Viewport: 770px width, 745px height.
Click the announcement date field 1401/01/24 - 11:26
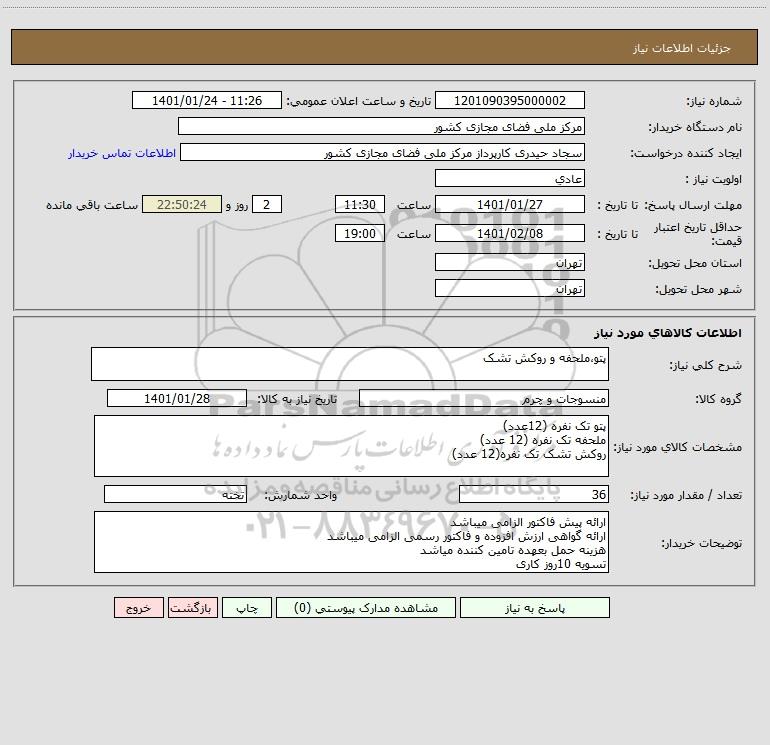click(207, 100)
